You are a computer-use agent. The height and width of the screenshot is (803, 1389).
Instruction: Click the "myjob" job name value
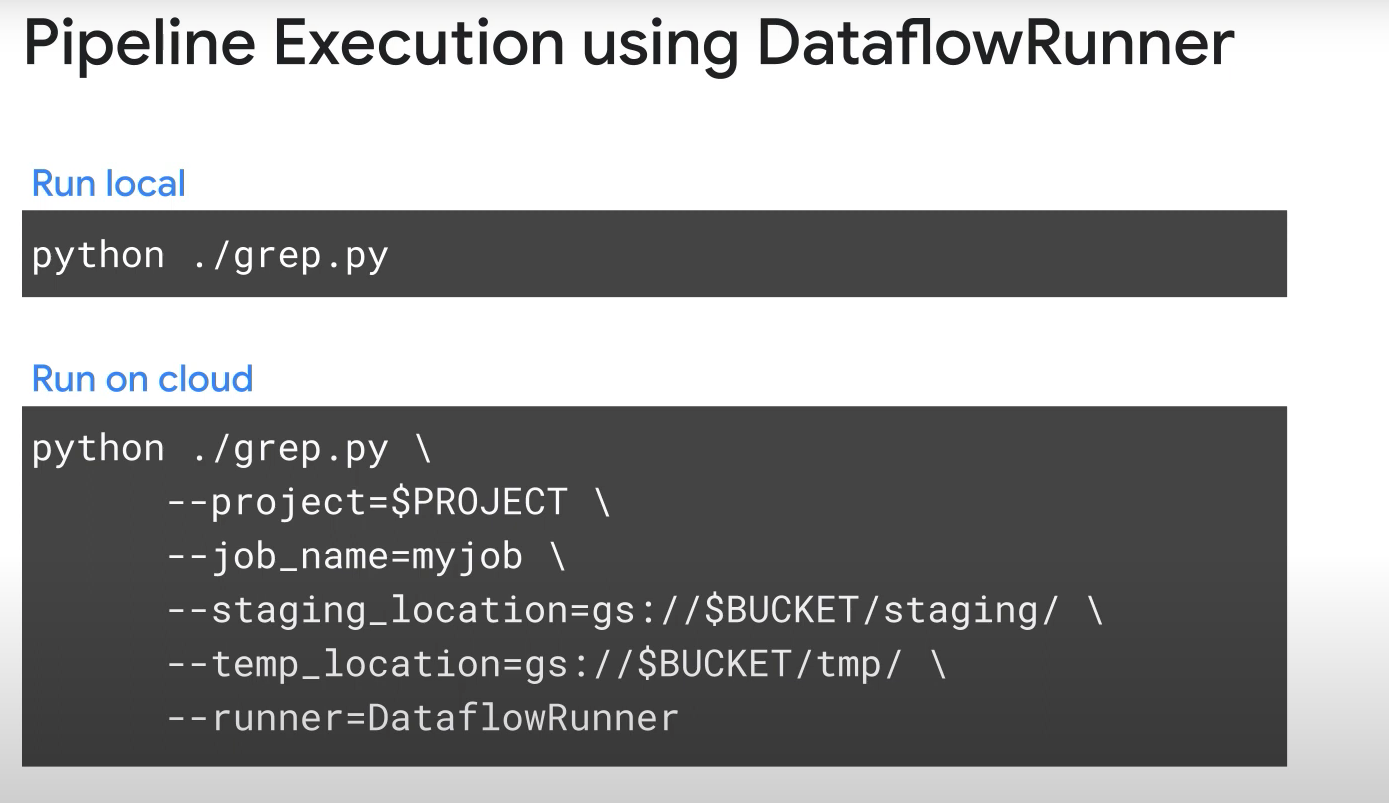[467, 556]
